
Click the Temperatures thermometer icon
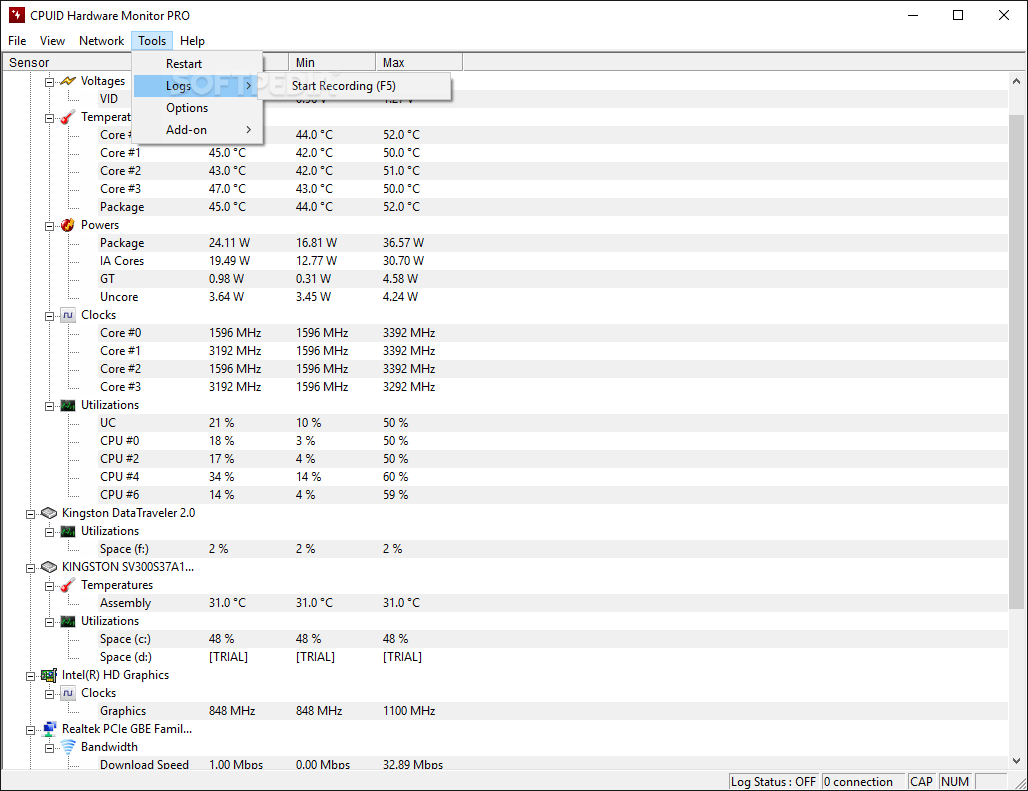67,117
